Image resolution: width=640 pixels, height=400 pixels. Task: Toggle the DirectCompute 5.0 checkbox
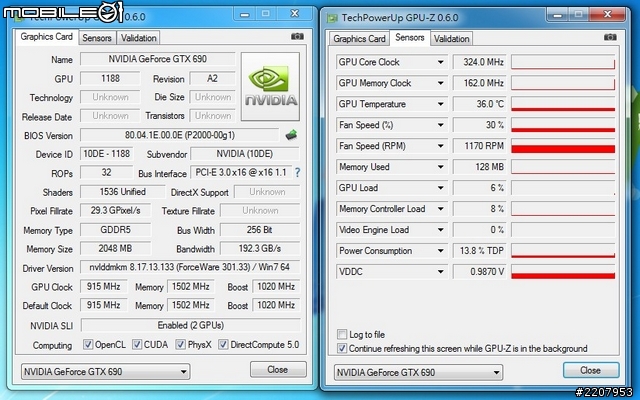point(223,344)
